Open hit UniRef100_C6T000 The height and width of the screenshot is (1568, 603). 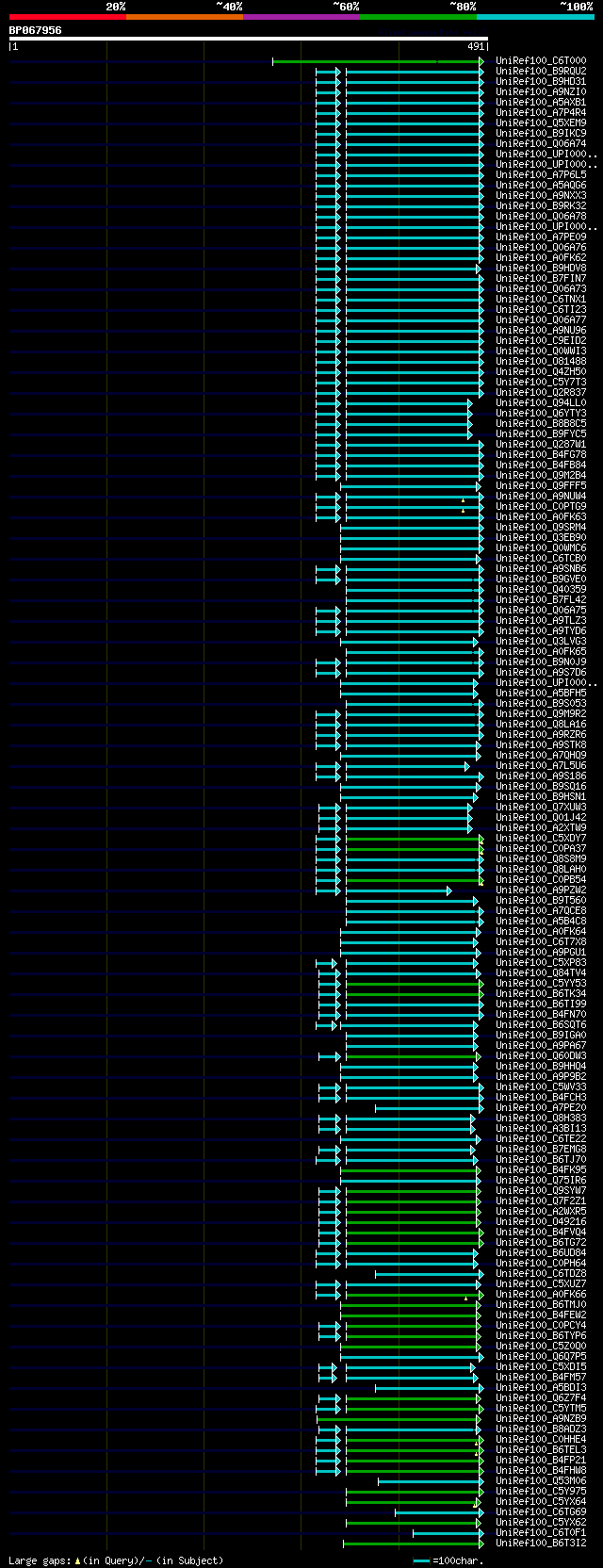[x=541, y=61]
